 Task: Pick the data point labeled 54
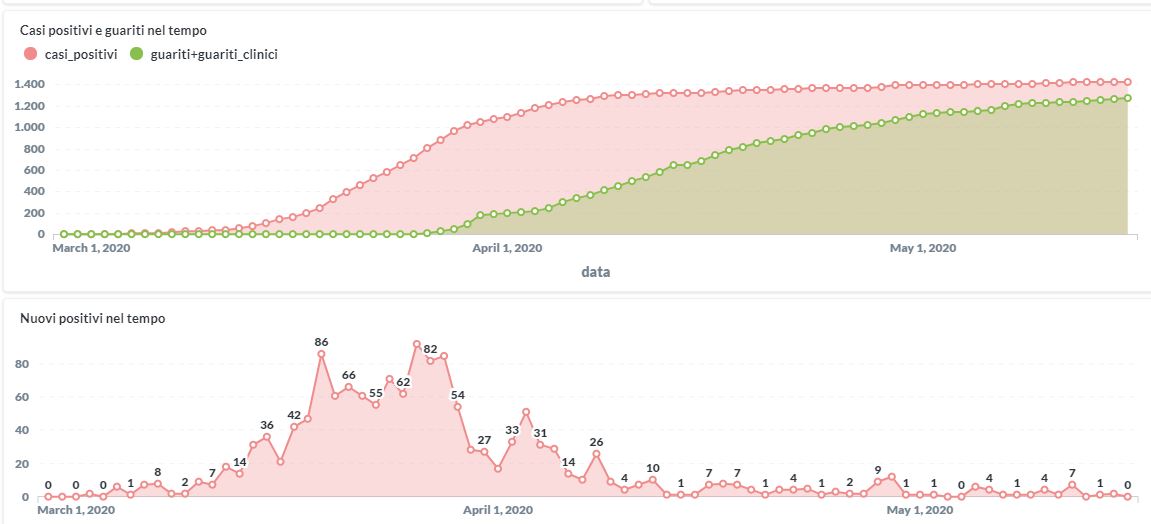pos(458,406)
